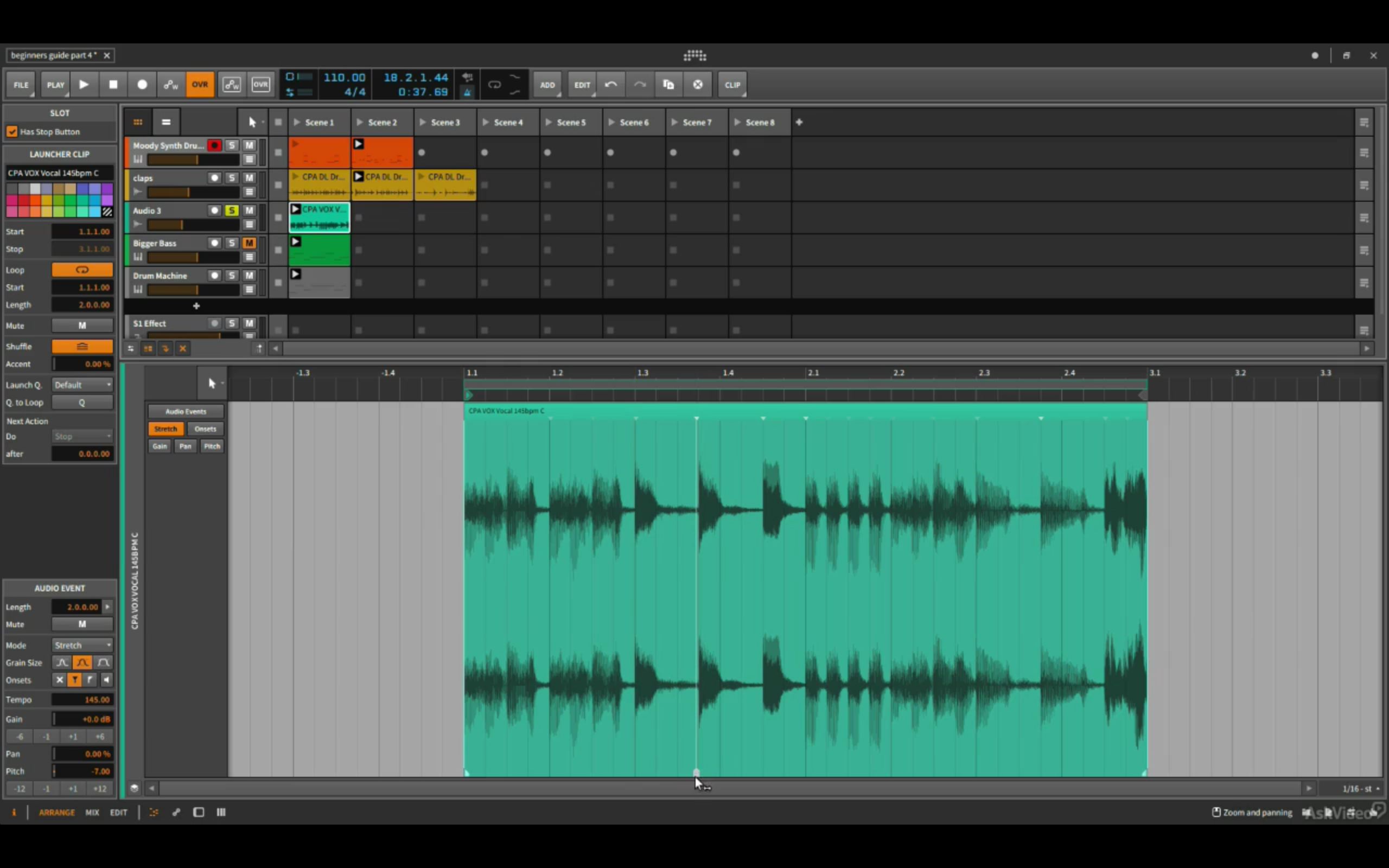Uncheck the Has Stop Button checkbox
This screenshot has width=1389, height=868.
coord(12,131)
